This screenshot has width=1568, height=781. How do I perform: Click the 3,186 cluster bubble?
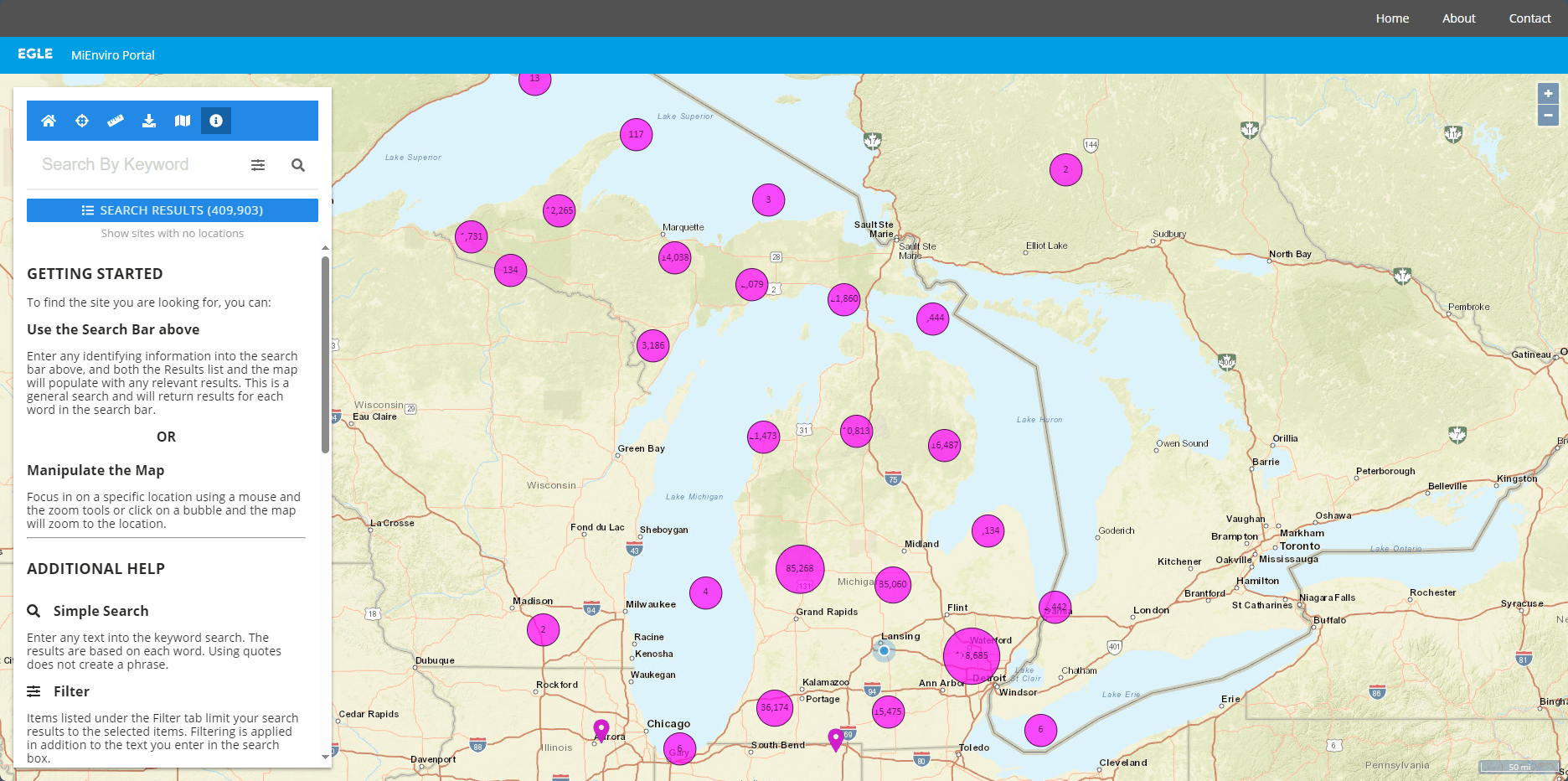coord(653,345)
